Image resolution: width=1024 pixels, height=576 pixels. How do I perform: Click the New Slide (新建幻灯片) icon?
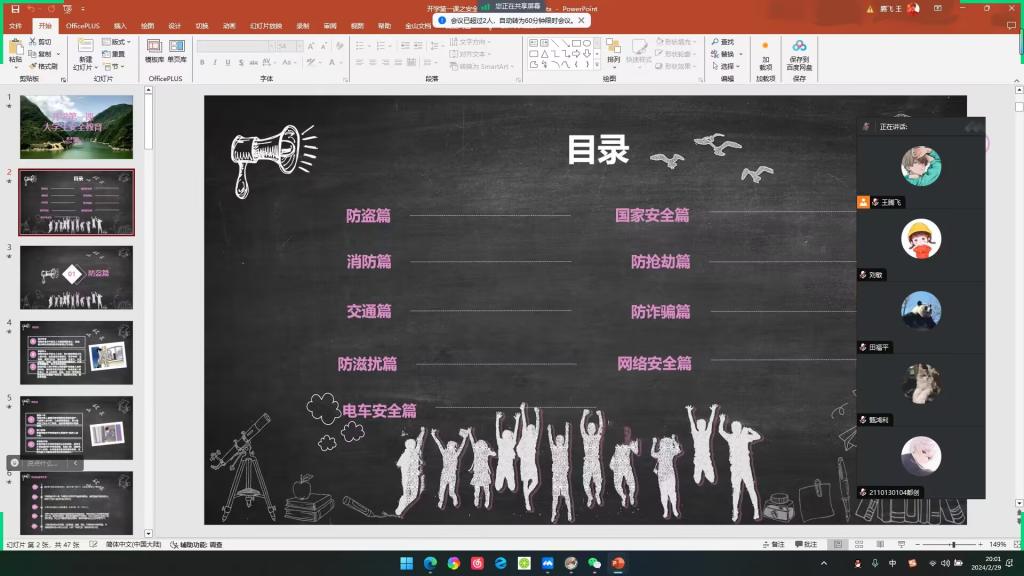(x=85, y=52)
